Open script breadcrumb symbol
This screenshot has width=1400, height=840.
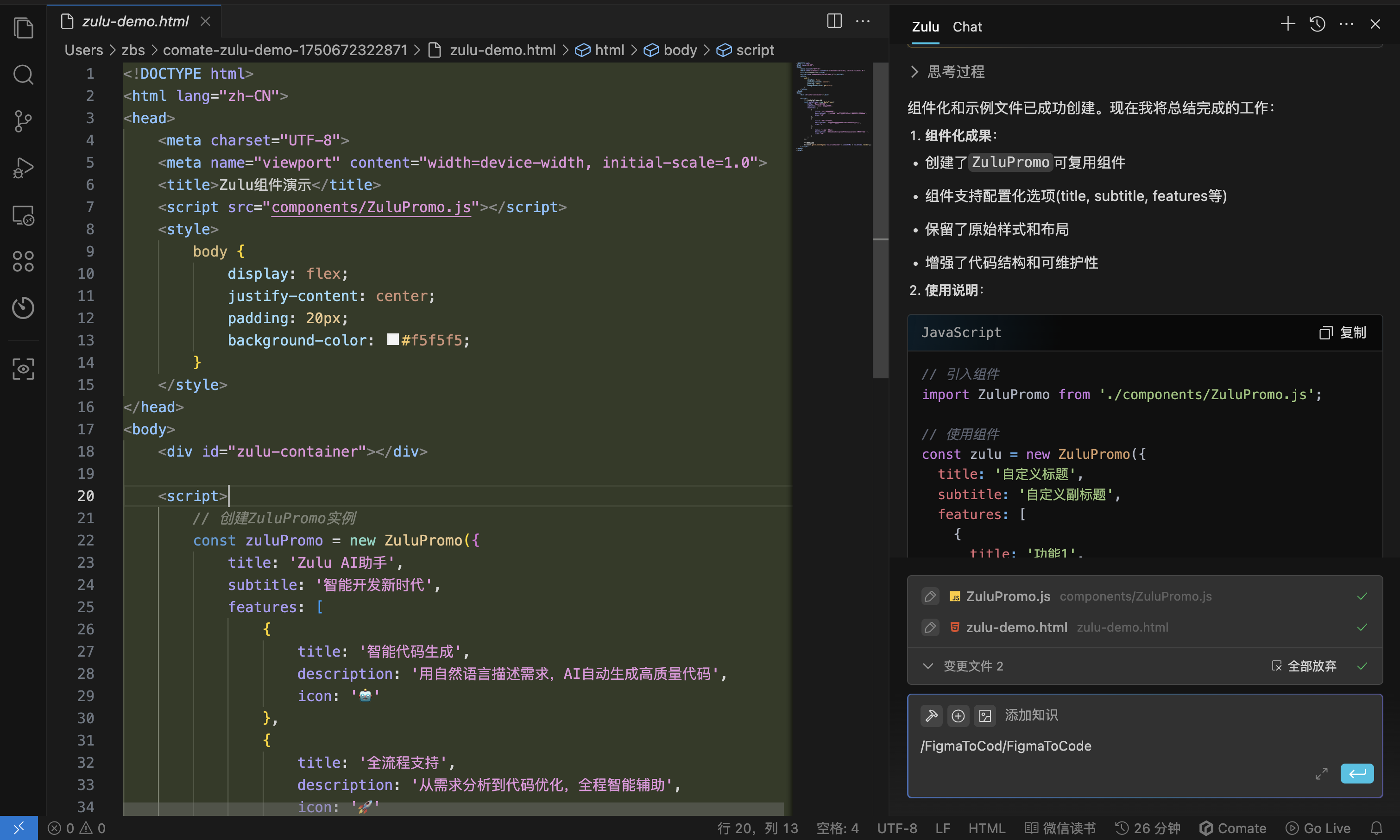click(x=745, y=50)
